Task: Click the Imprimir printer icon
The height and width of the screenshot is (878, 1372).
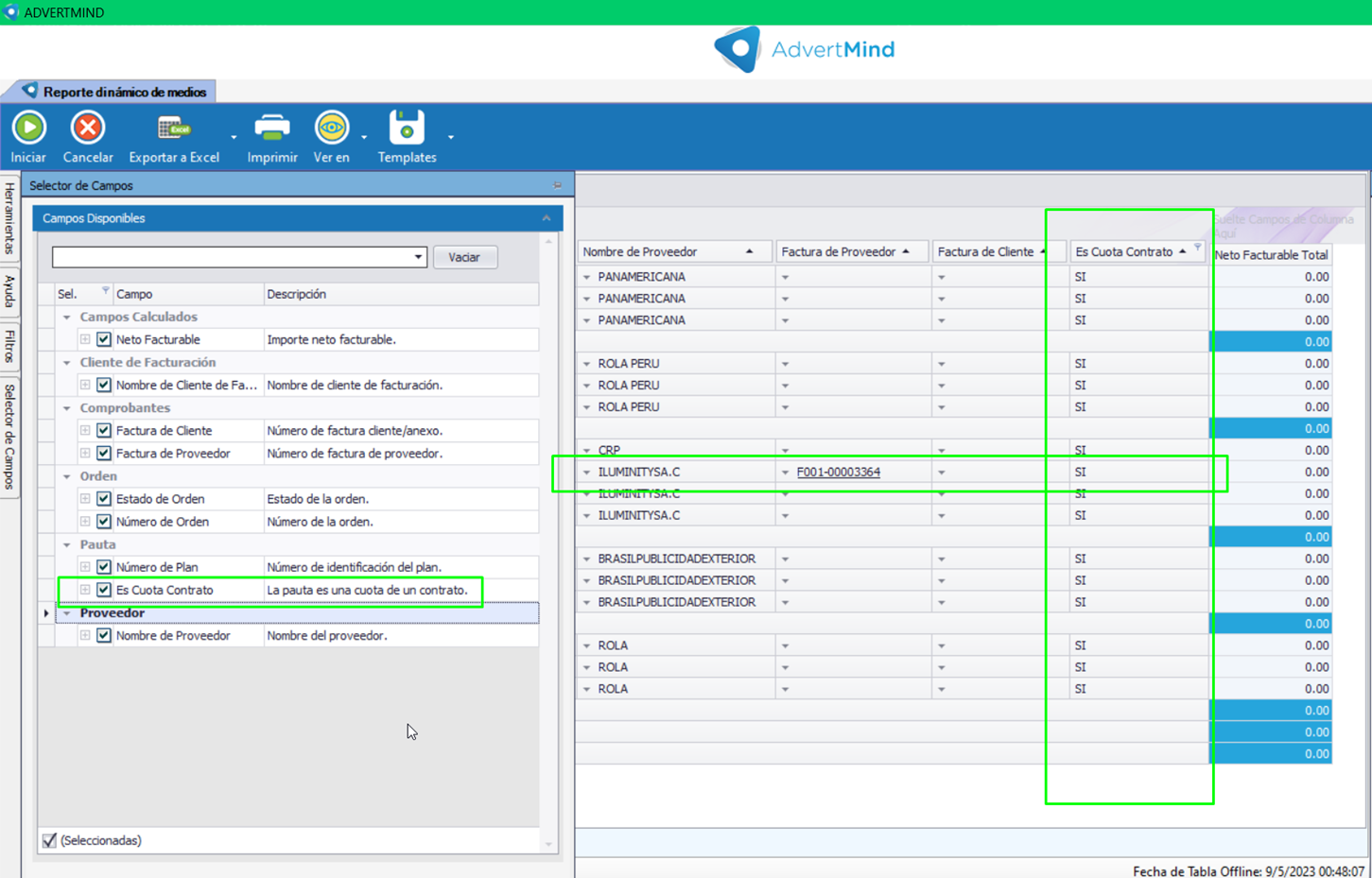Action: (272, 128)
